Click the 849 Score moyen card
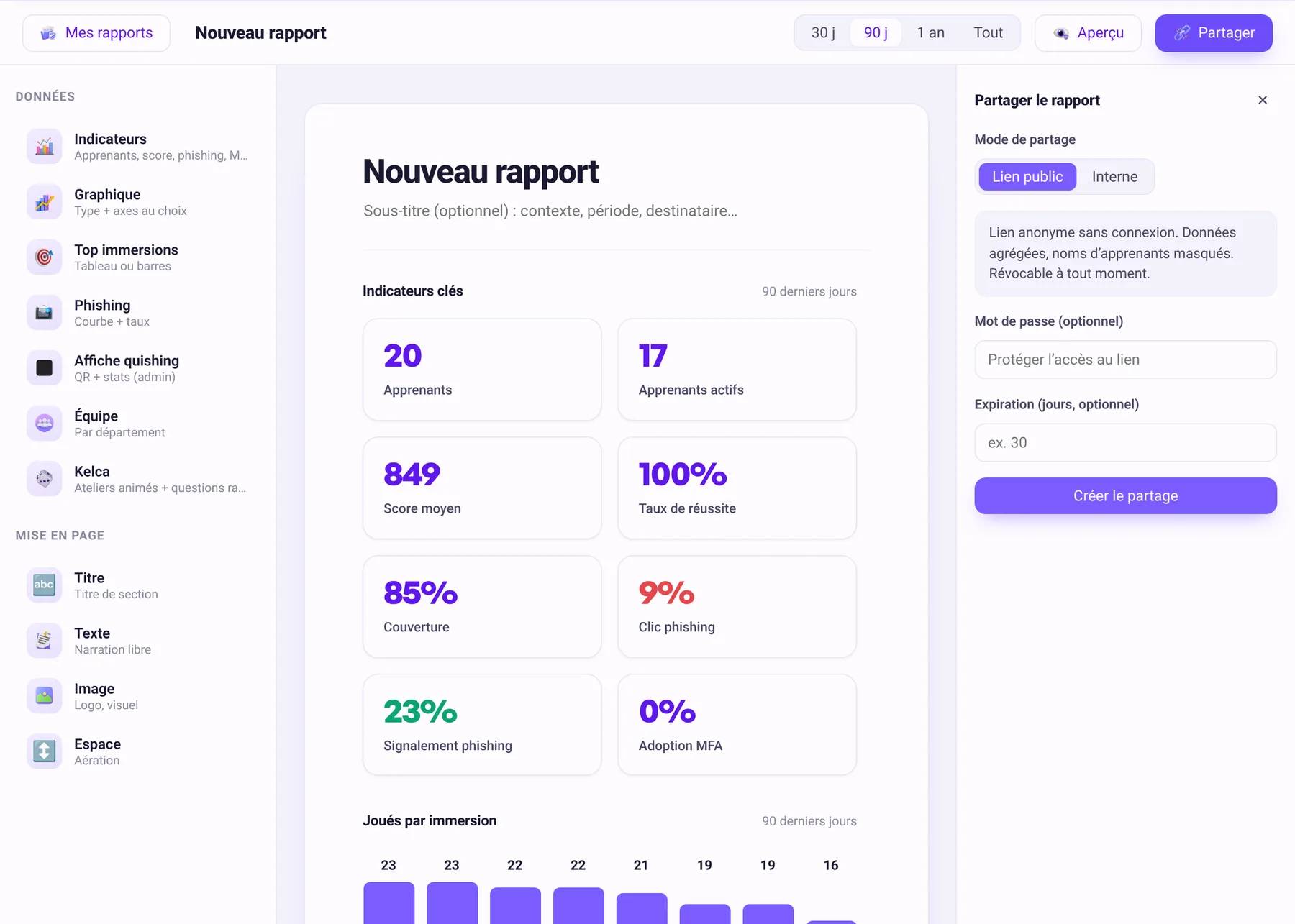The width and height of the screenshot is (1295, 924). point(482,488)
